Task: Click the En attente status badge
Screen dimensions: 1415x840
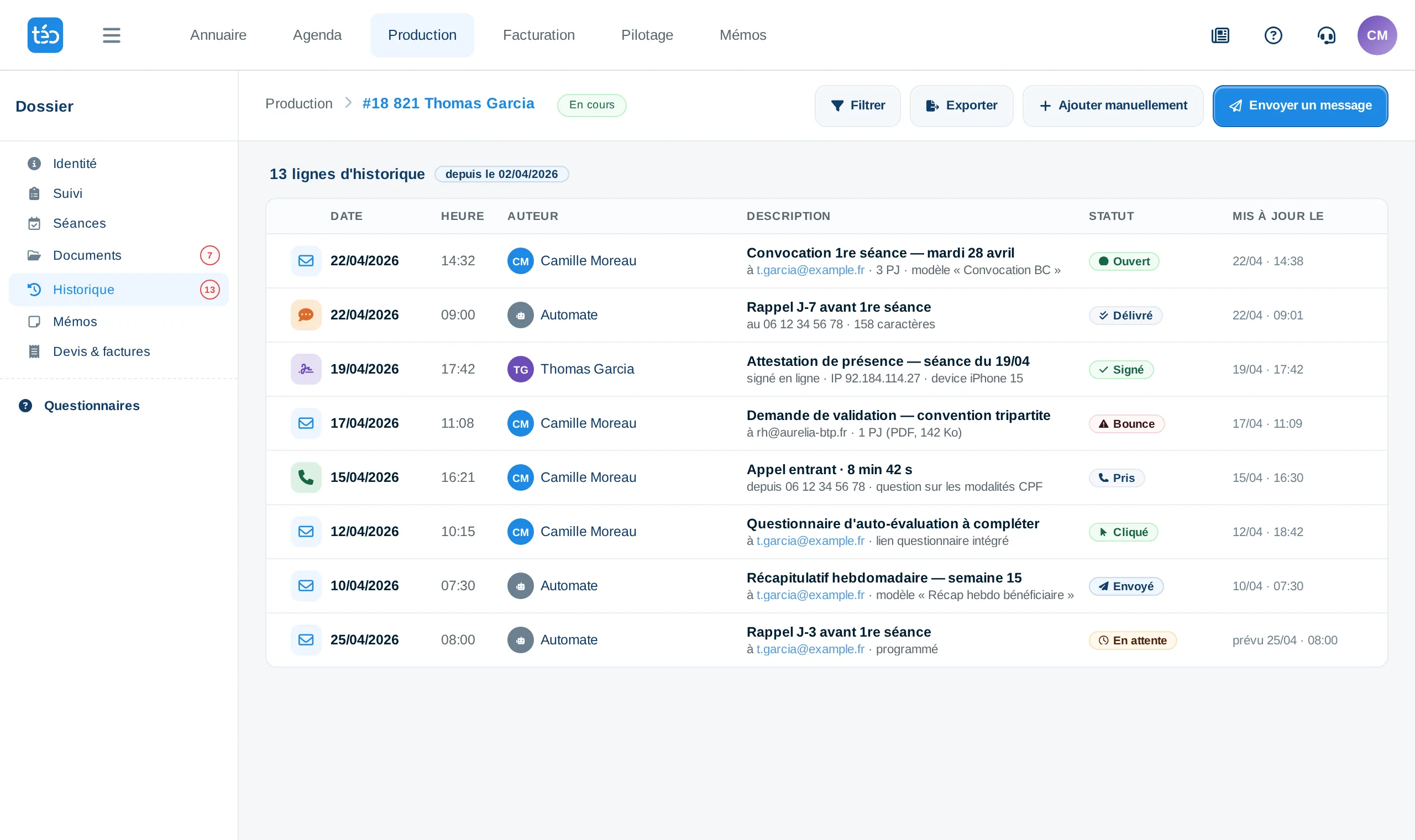Action: click(x=1133, y=640)
